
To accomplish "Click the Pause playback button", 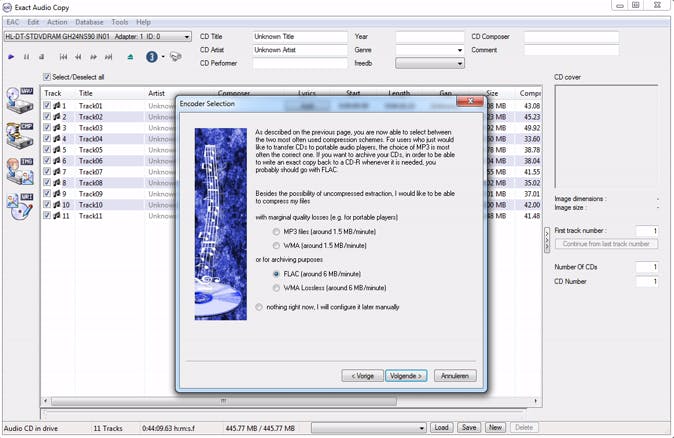I will (x=27, y=57).
